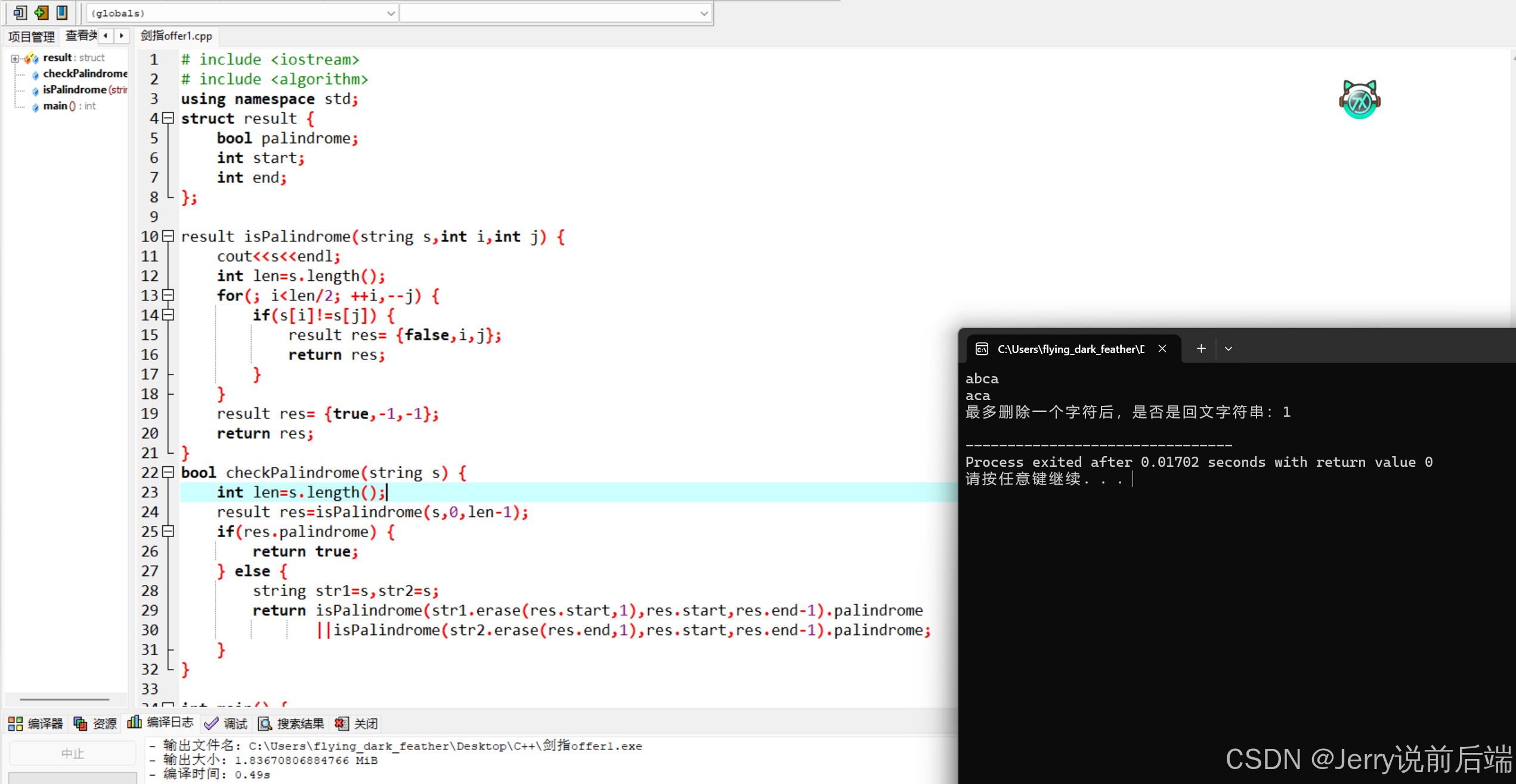Click the cat mascot avatar icon
This screenshot has height=784, width=1516.
(1359, 100)
